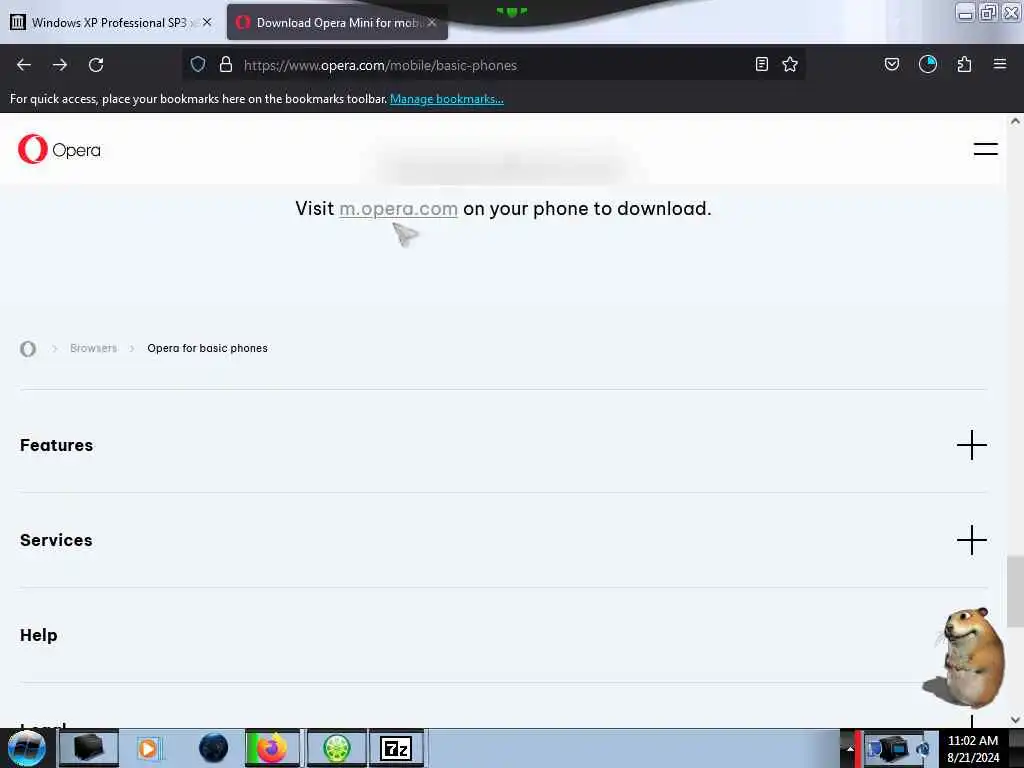1024x768 pixels.
Task: Open the clock showing 11:02 AM
Action: [973, 748]
